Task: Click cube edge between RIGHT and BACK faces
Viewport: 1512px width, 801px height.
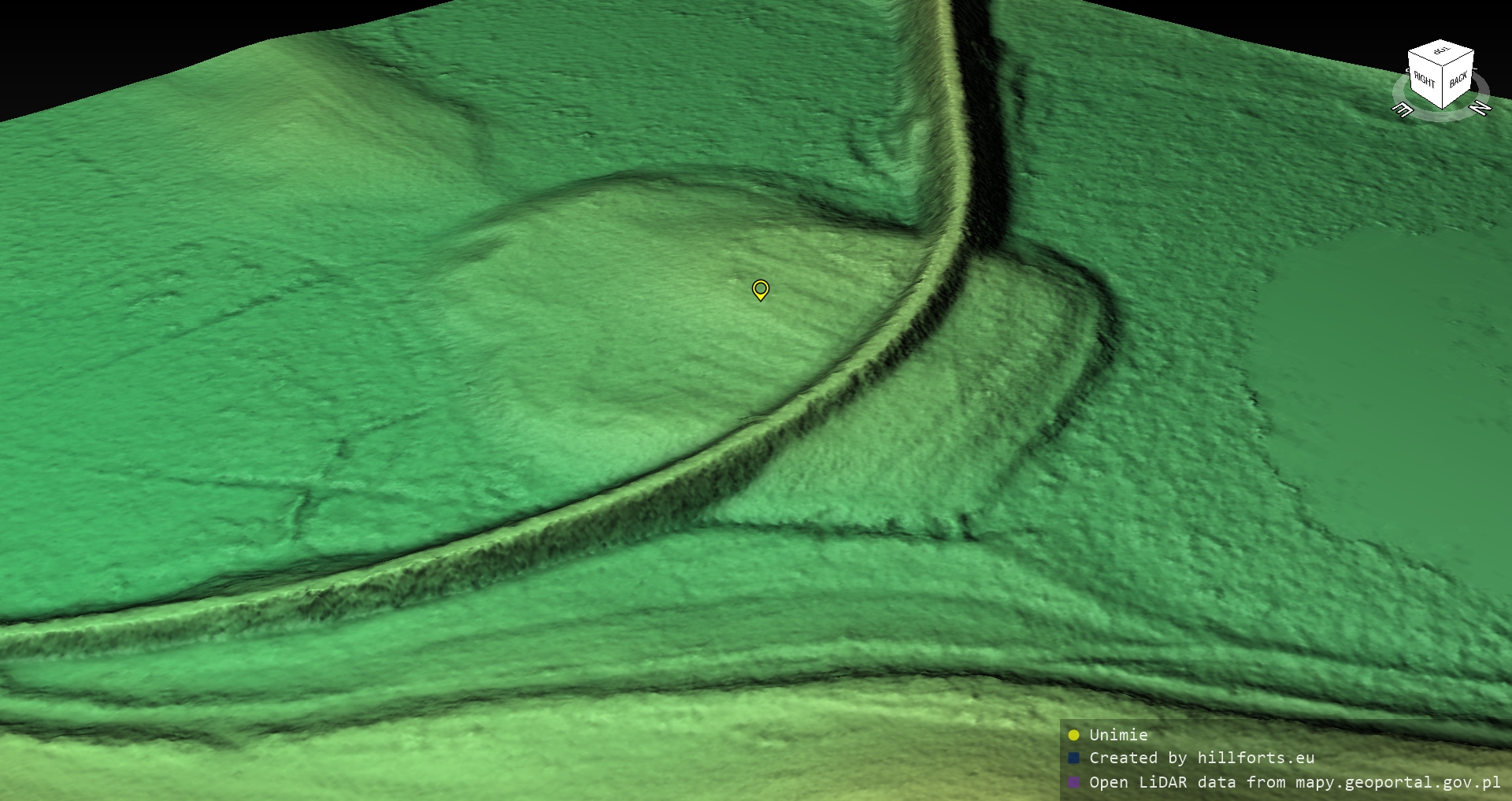Action: (1442, 88)
